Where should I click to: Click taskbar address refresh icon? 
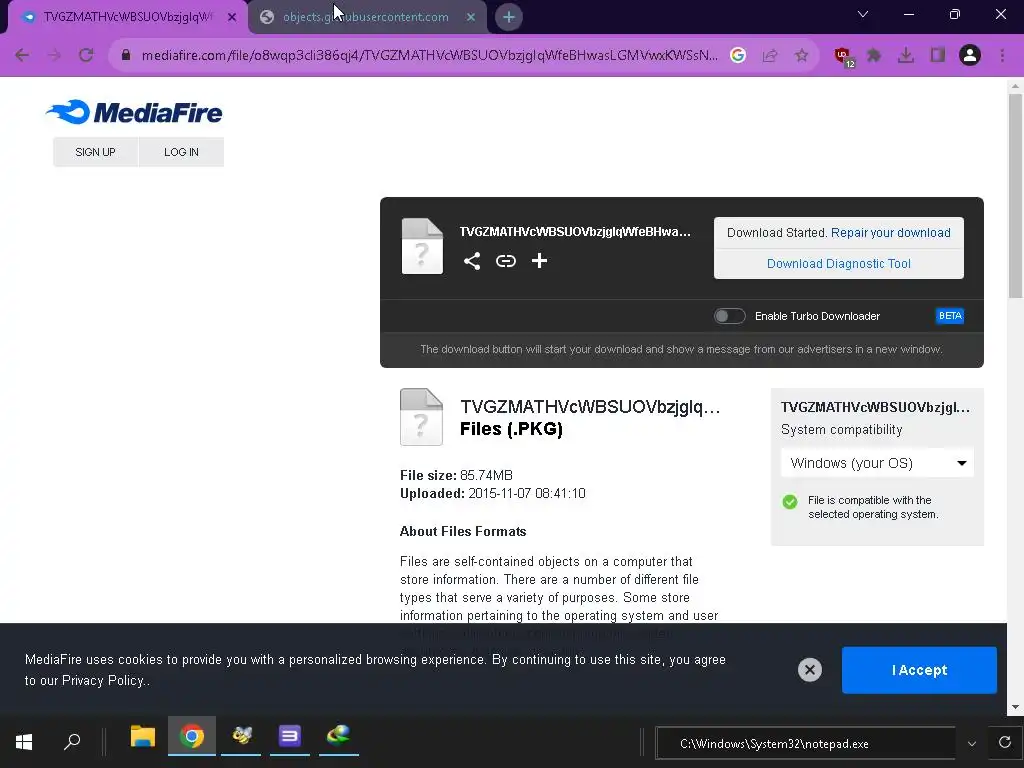tap(1004, 743)
